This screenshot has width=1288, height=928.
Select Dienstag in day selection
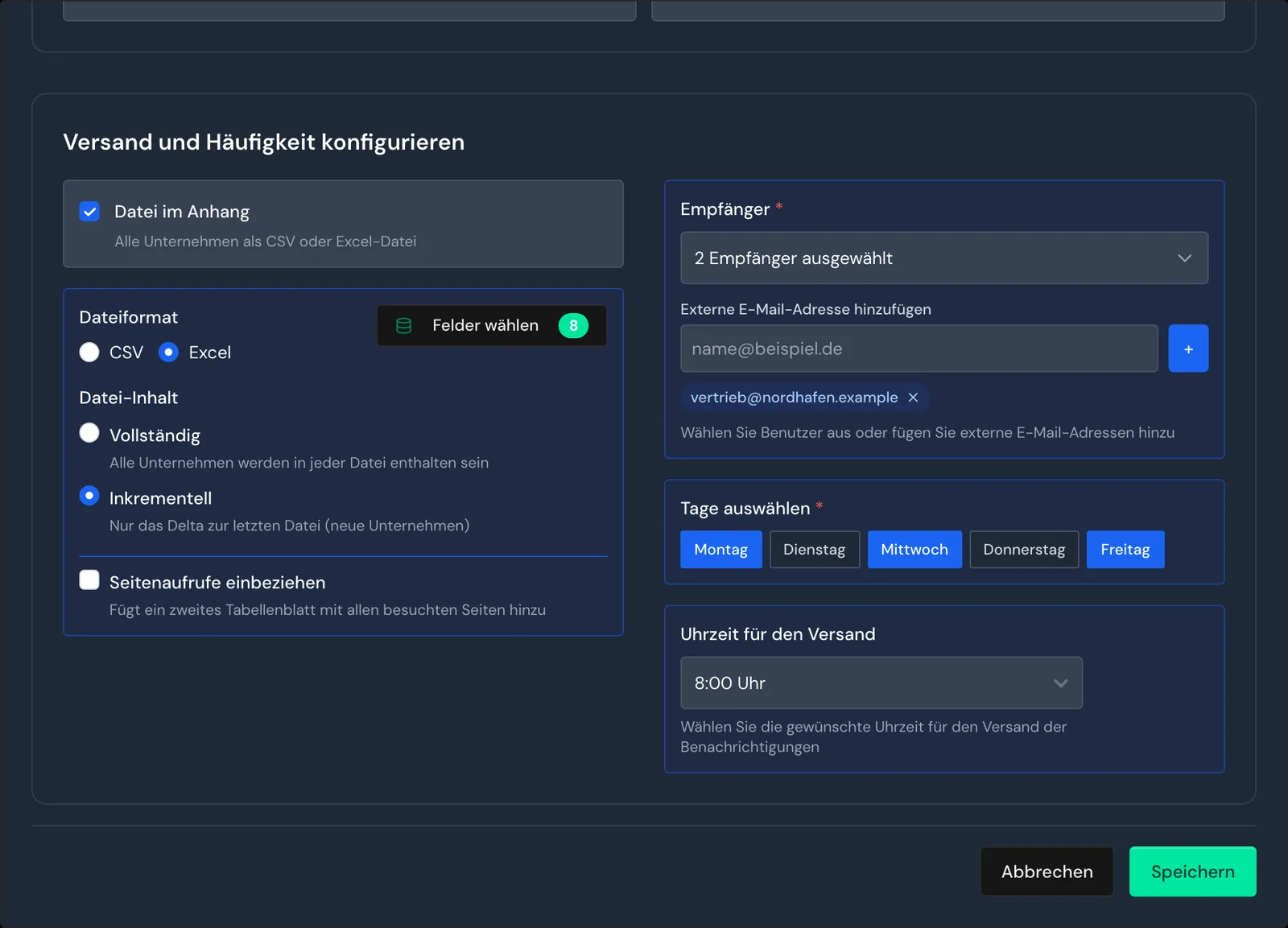click(815, 550)
